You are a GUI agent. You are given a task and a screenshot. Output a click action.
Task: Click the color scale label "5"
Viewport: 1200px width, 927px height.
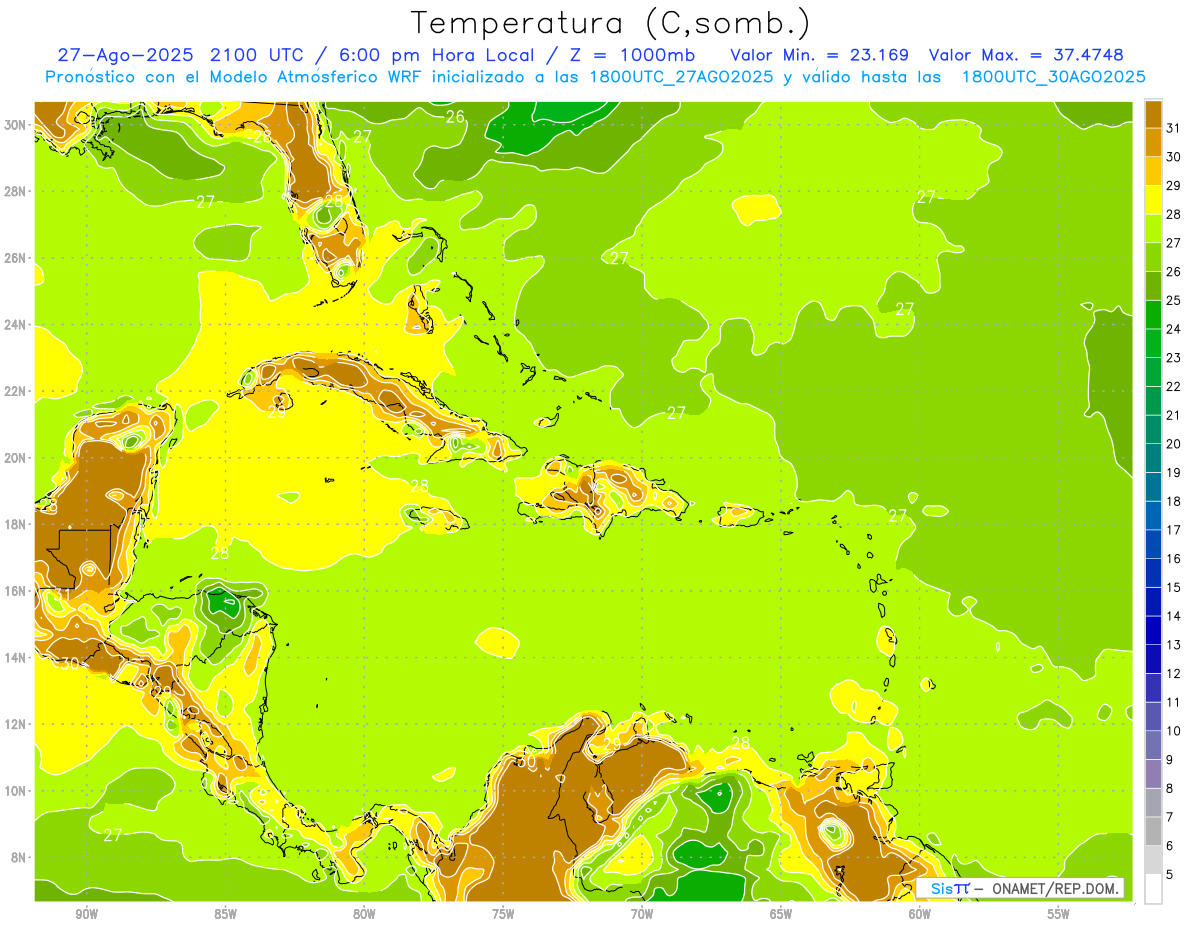click(x=1170, y=874)
